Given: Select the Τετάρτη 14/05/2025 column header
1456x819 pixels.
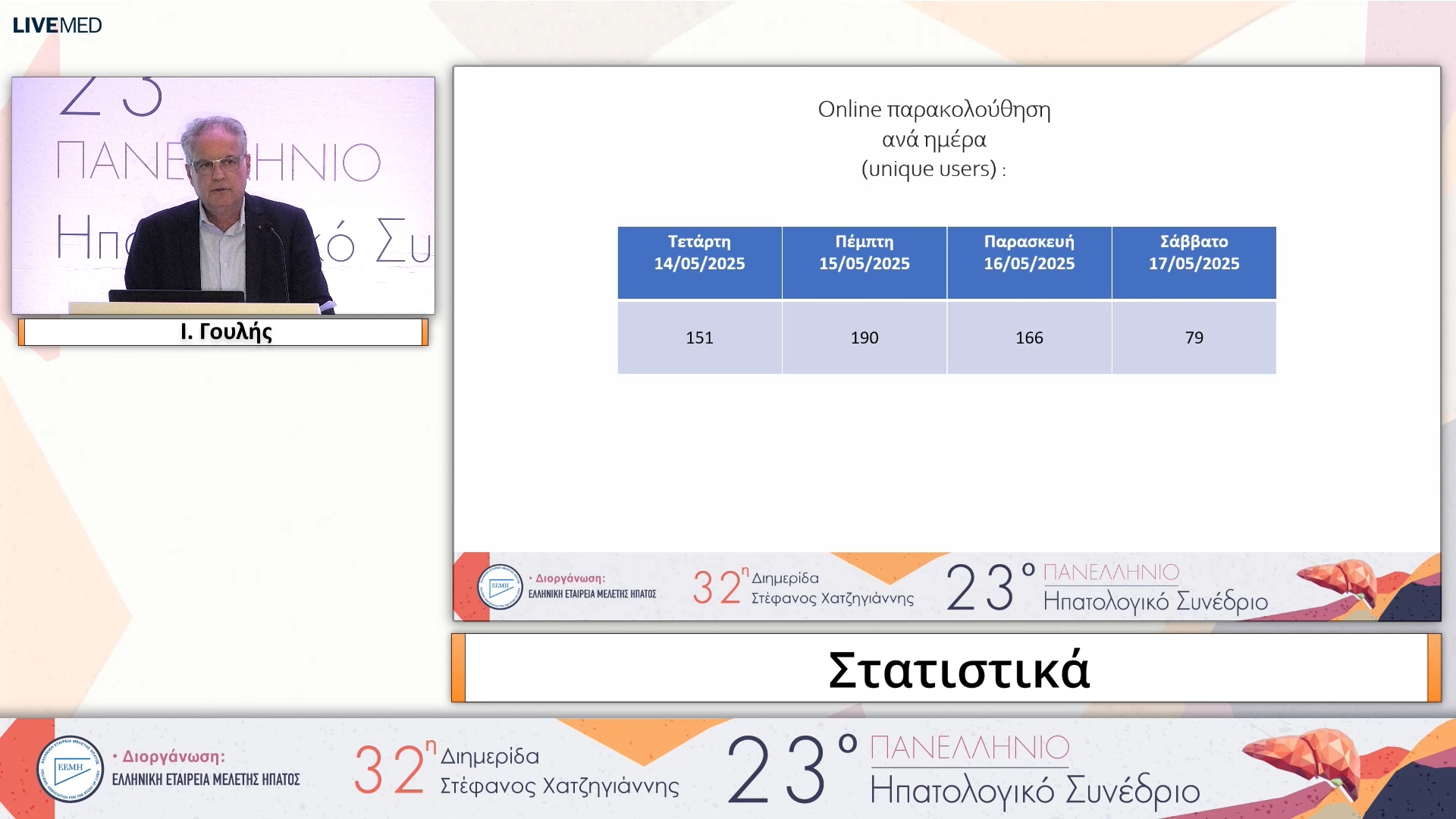Looking at the screenshot, I should (699, 253).
